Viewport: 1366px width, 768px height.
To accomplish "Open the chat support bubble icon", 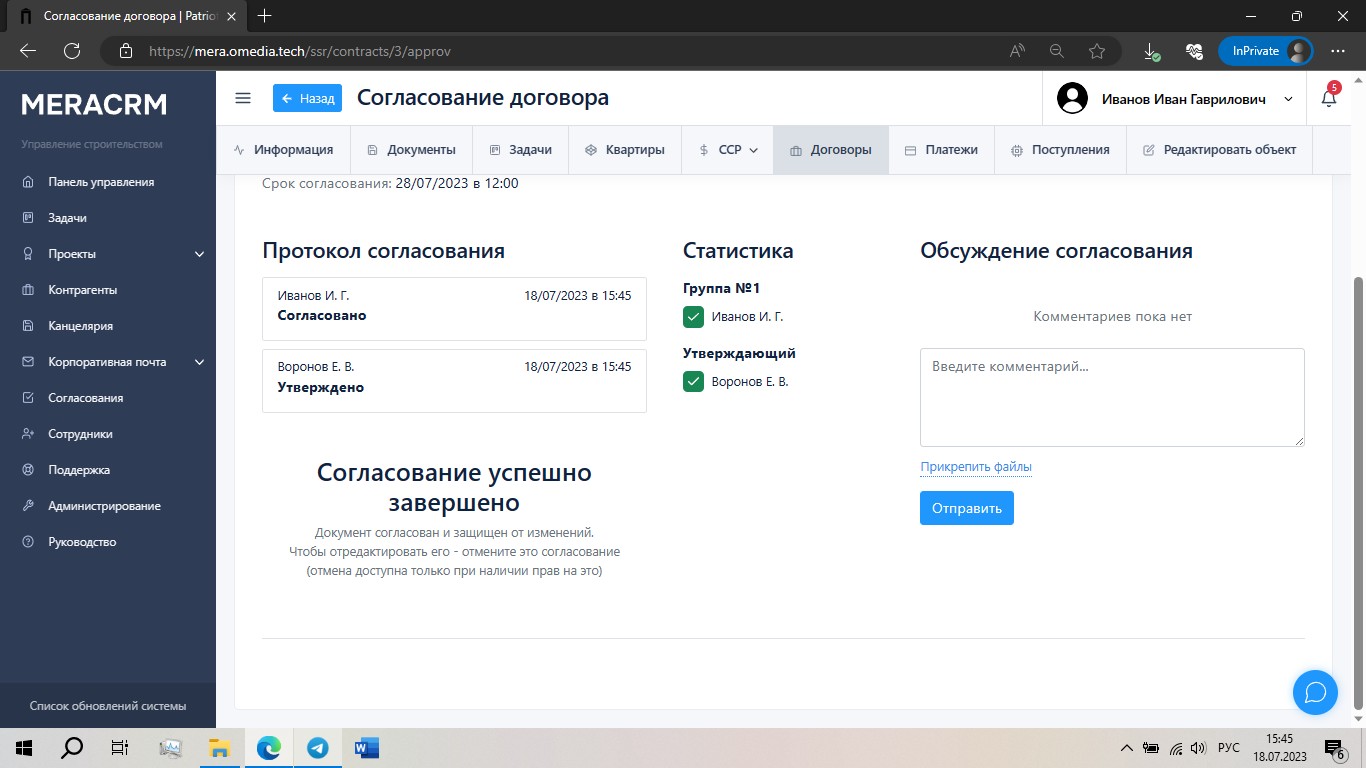I will pyautogui.click(x=1315, y=692).
